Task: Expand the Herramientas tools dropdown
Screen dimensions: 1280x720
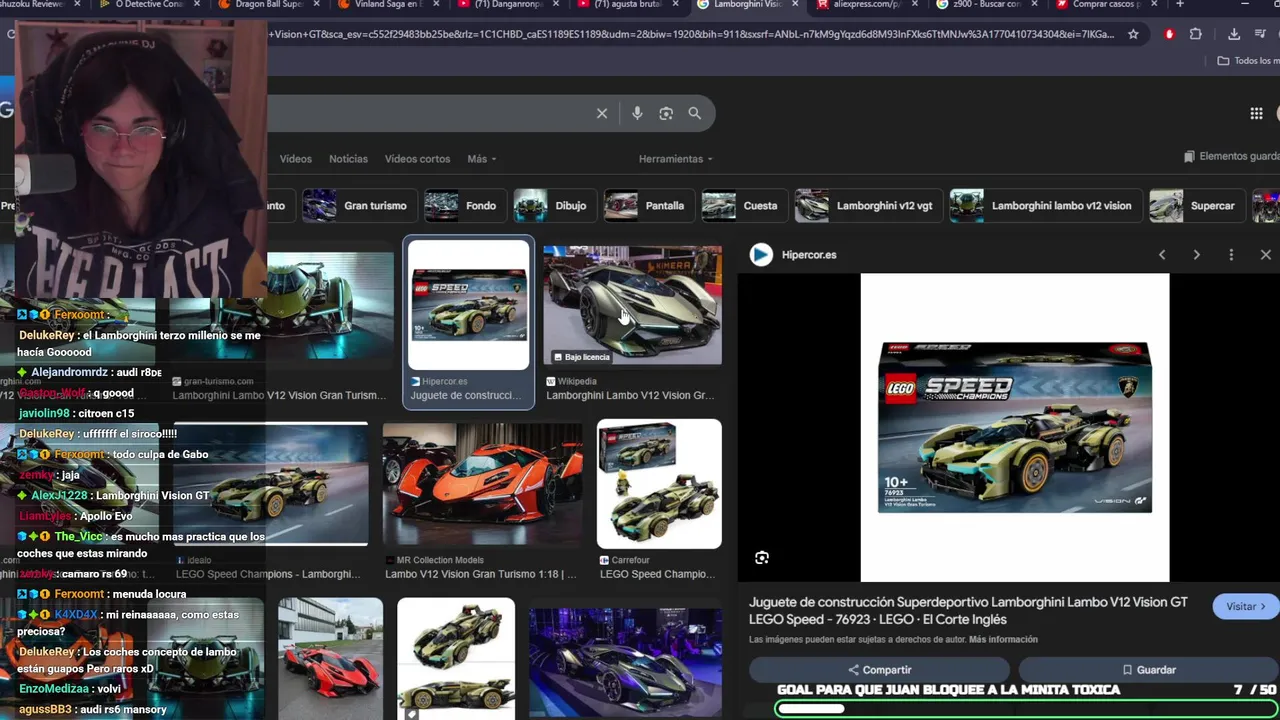Action: [x=676, y=159]
